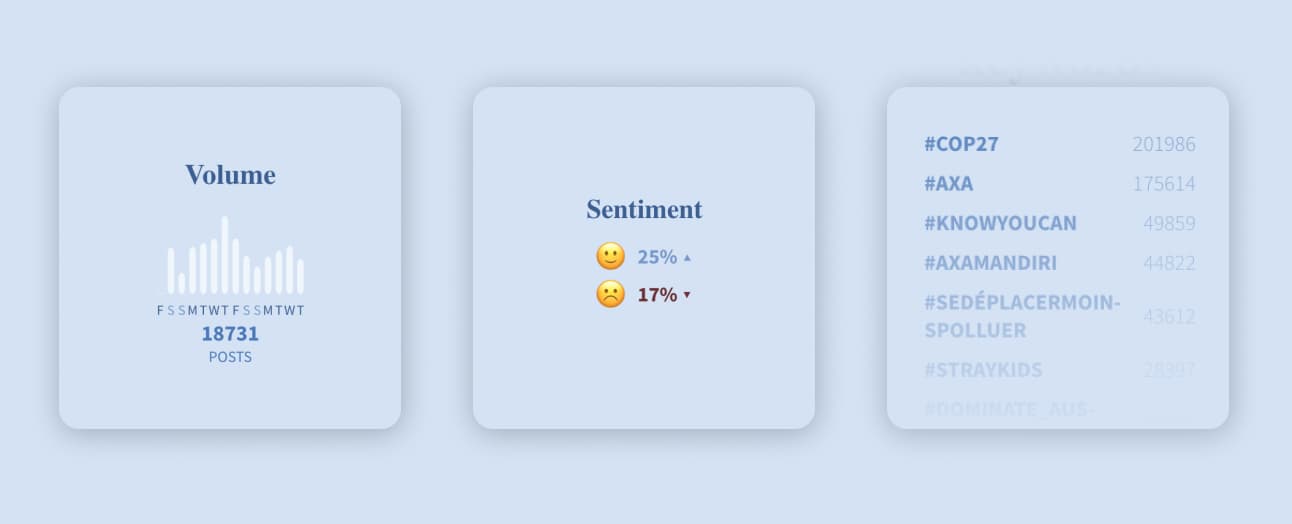The width and height of the screenshot is (1292, 524).
Task: Click the 175614 count for #AXA
Action: tap(1163, 184)
